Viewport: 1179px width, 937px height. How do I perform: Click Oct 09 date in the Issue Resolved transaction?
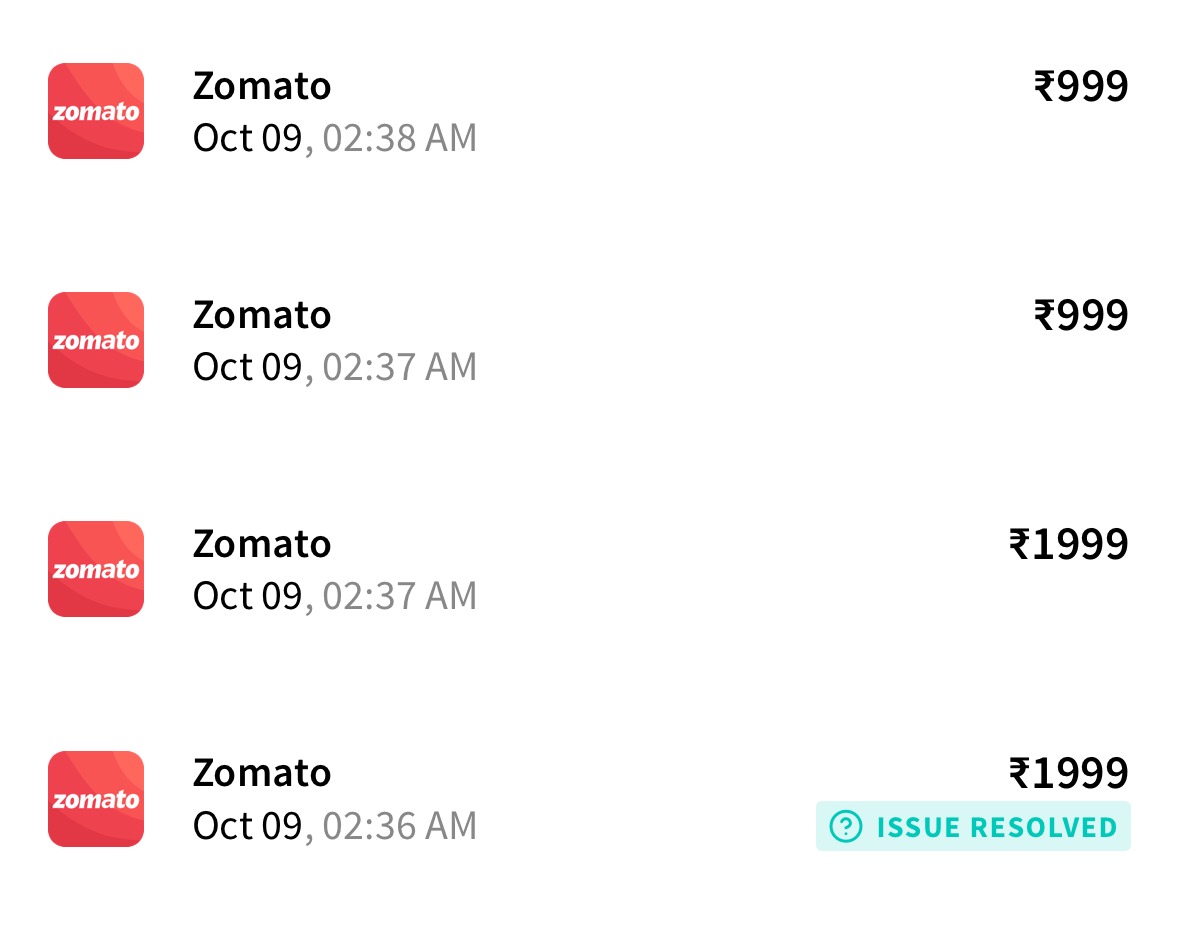tap(247, 826)
